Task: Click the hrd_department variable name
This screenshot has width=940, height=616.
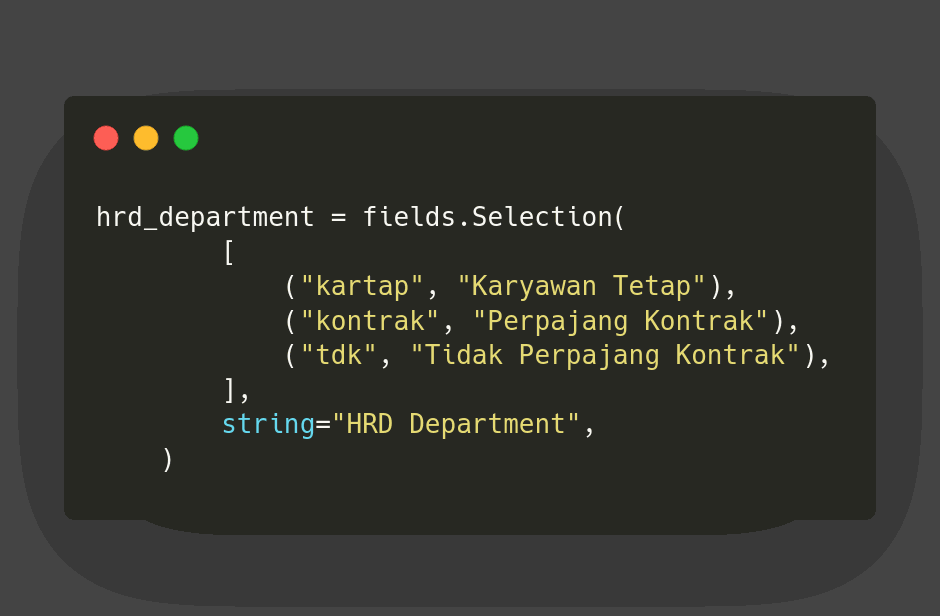Action: tap(205, 217)
